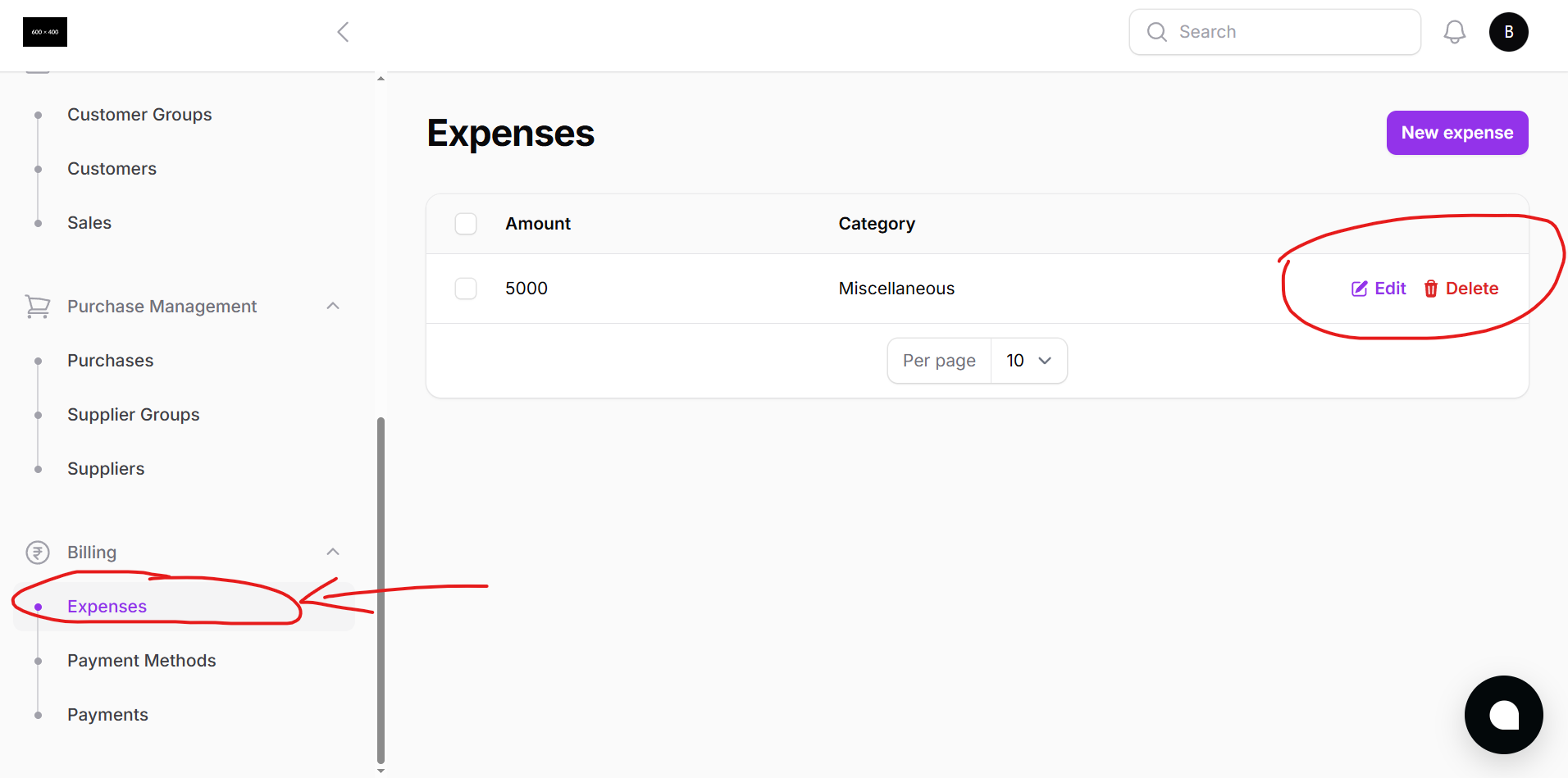Open the chat bubble in the bottom corner
This screenshot has height=778, width=1568.
[x=1503, y=714]
